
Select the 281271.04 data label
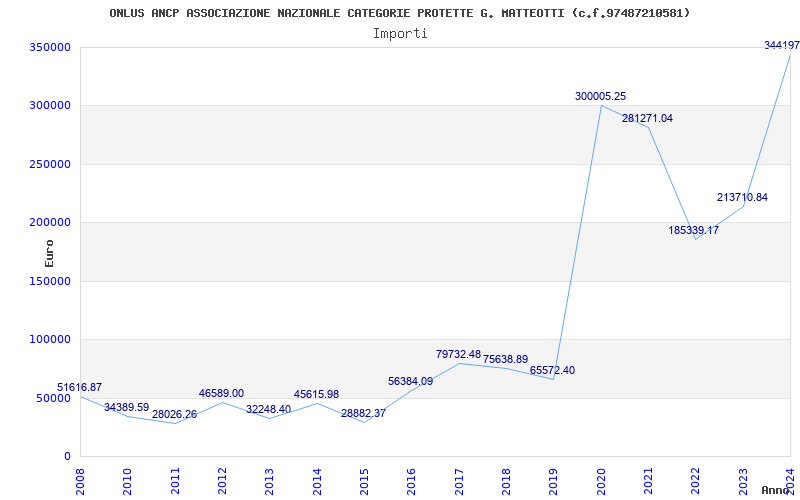(x=647, y=118)
